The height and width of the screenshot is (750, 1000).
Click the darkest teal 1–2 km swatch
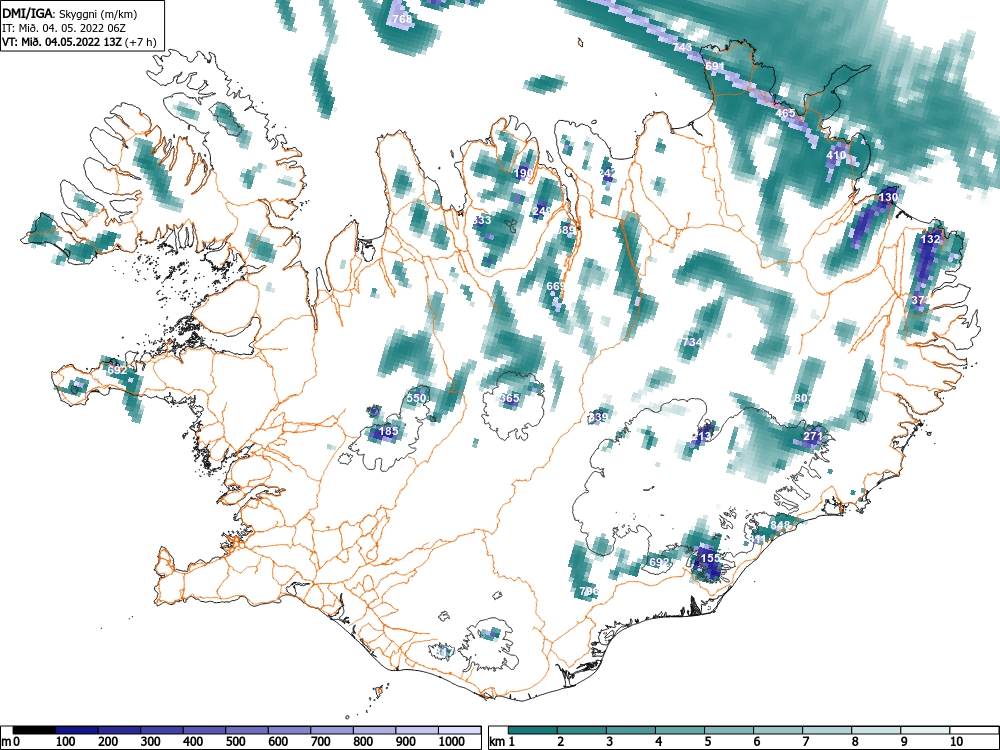[533, 730]
